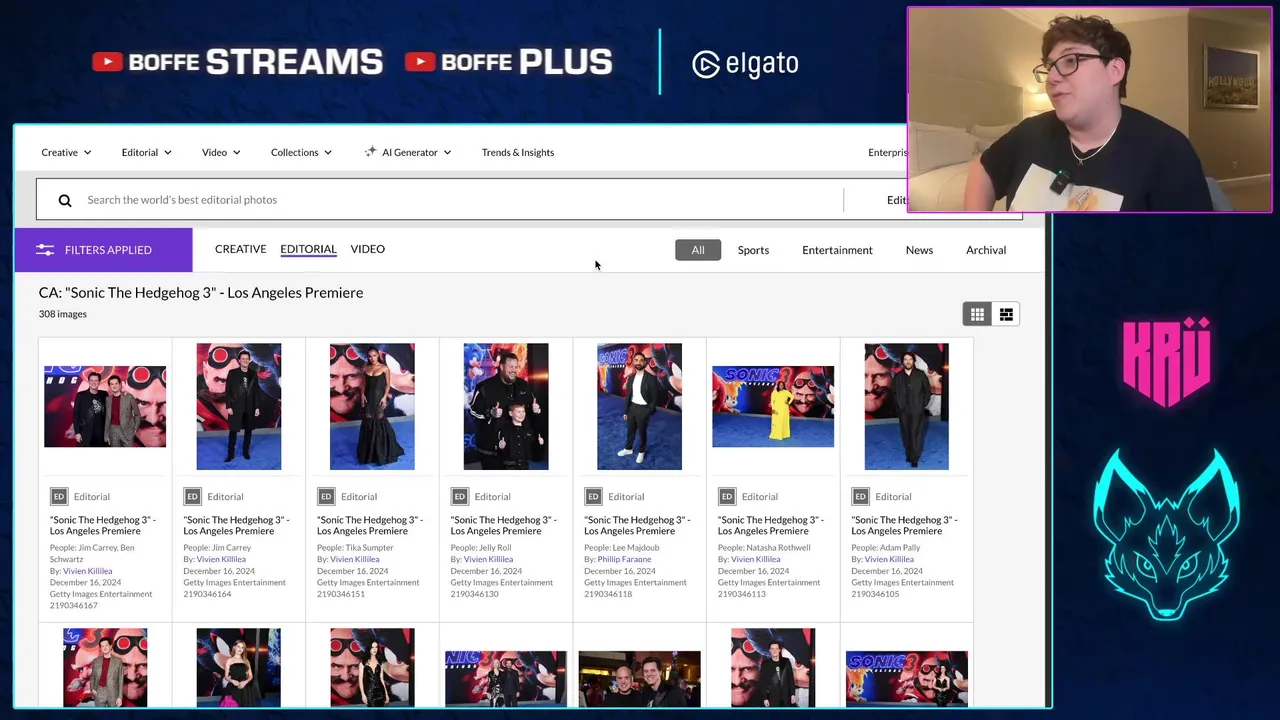The height and width of the screenshot is (720, 1280).
Task: Click the title under the Jelly Roll photo
Action: pyautogui.click(x=504, y=525)
